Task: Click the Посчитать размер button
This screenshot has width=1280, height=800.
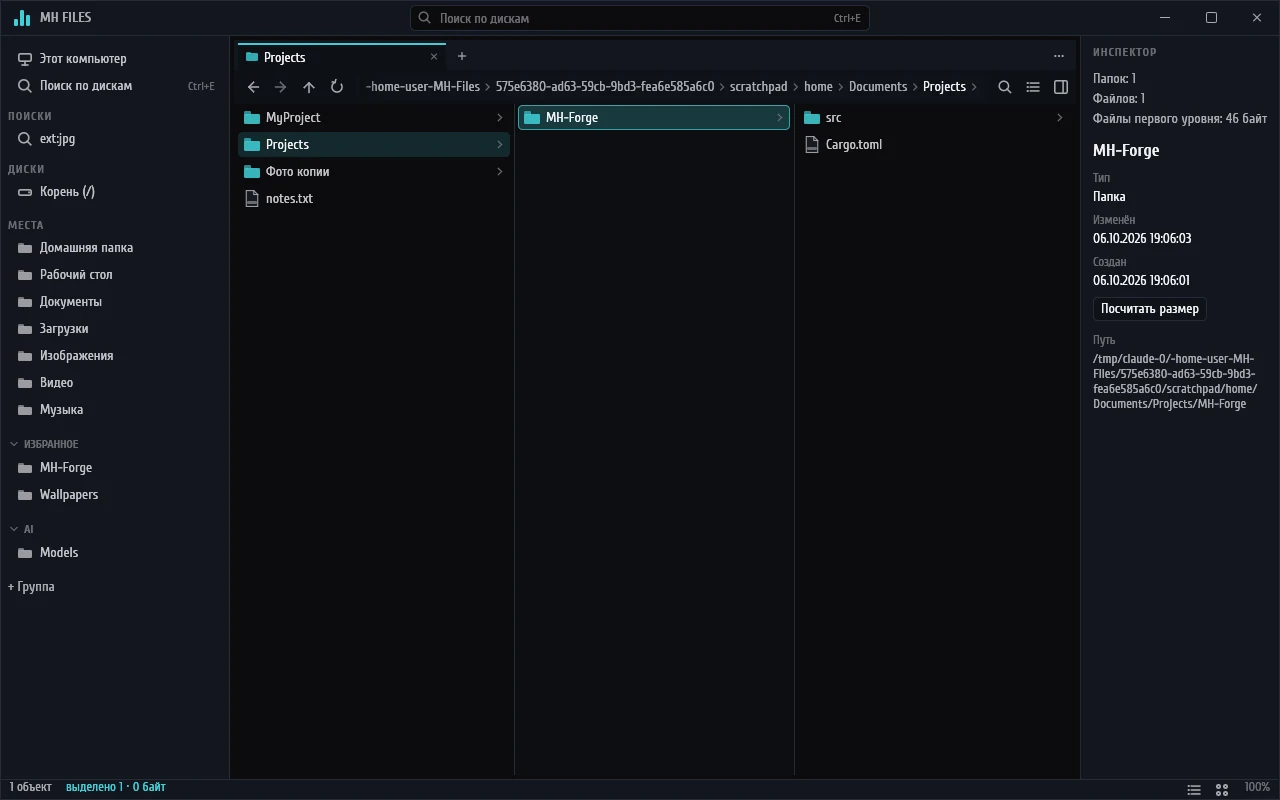Action: coord(1150,309)
